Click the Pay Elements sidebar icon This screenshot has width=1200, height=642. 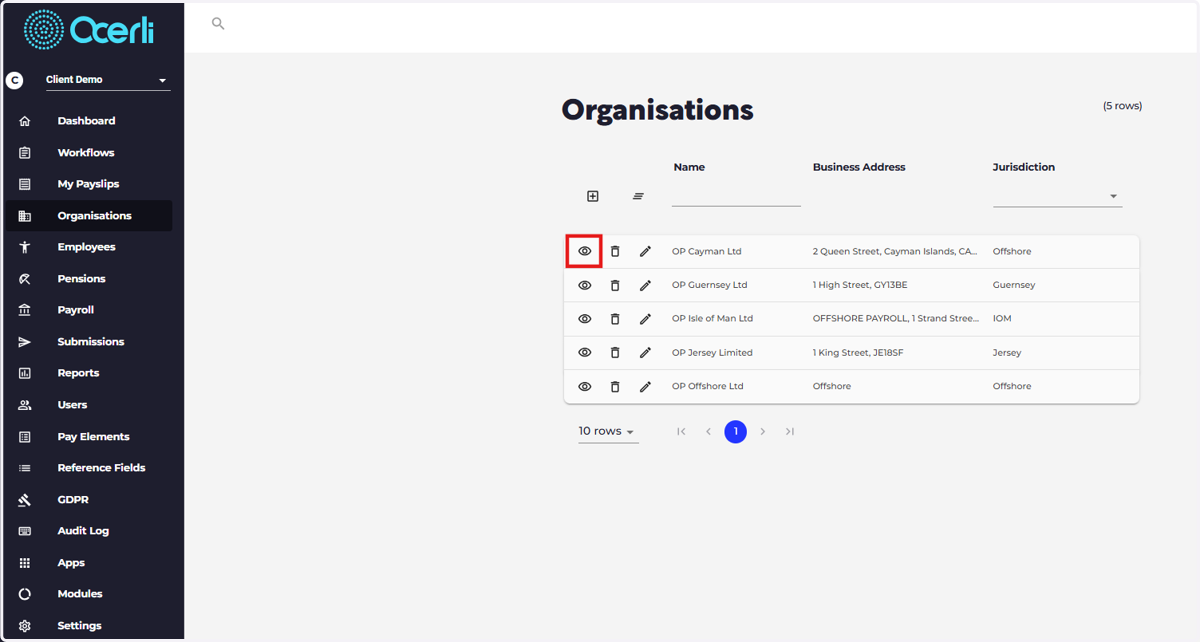coord(25,437)
